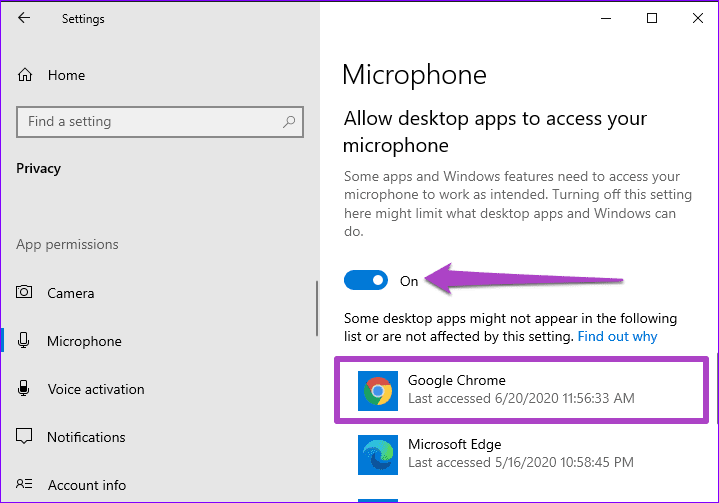Click the Google Chrome app icon
This screenshot has width=719, height=503.
click(378, 391)
